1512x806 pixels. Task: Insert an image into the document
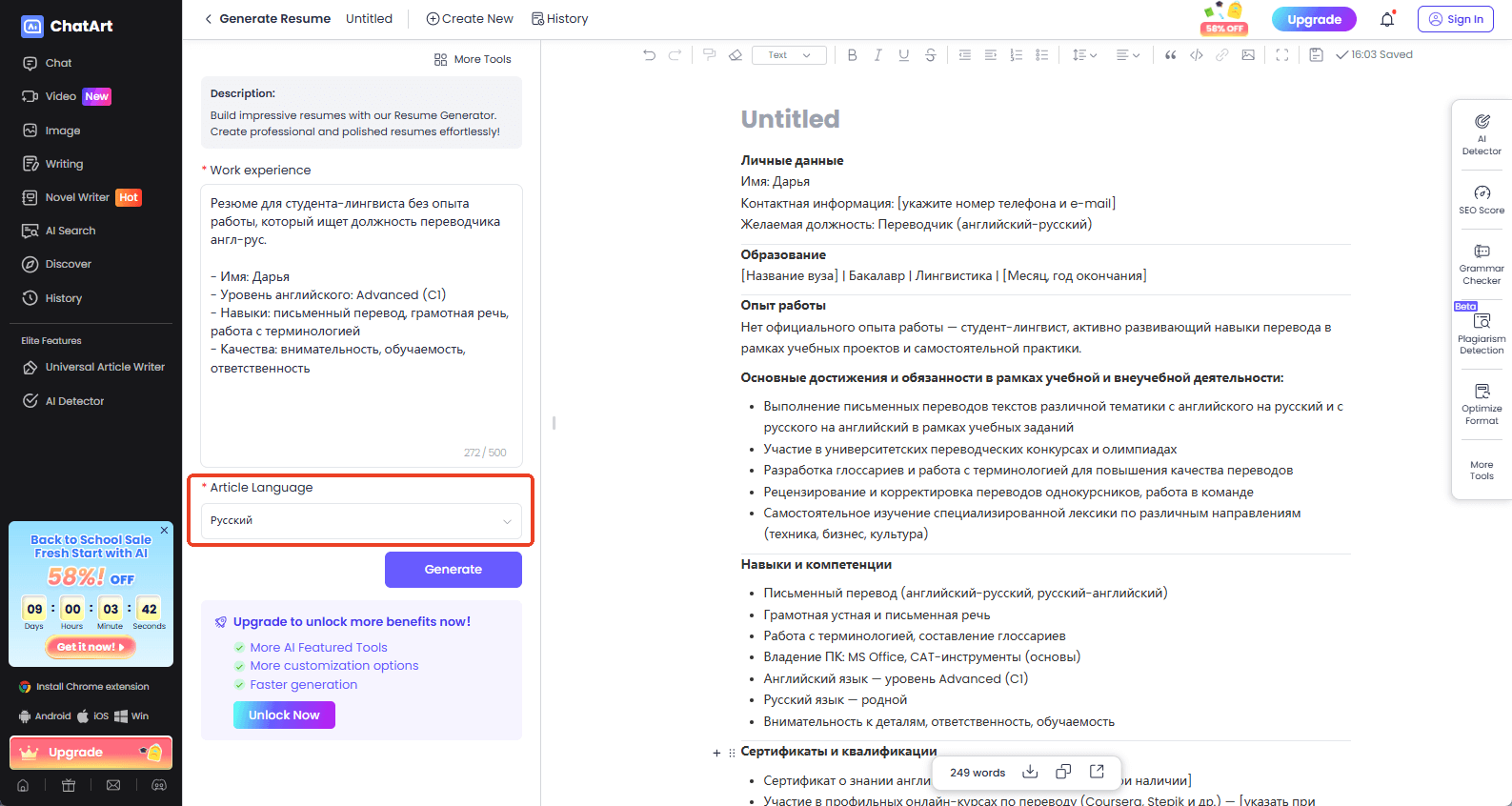[x=1247, y=55]
